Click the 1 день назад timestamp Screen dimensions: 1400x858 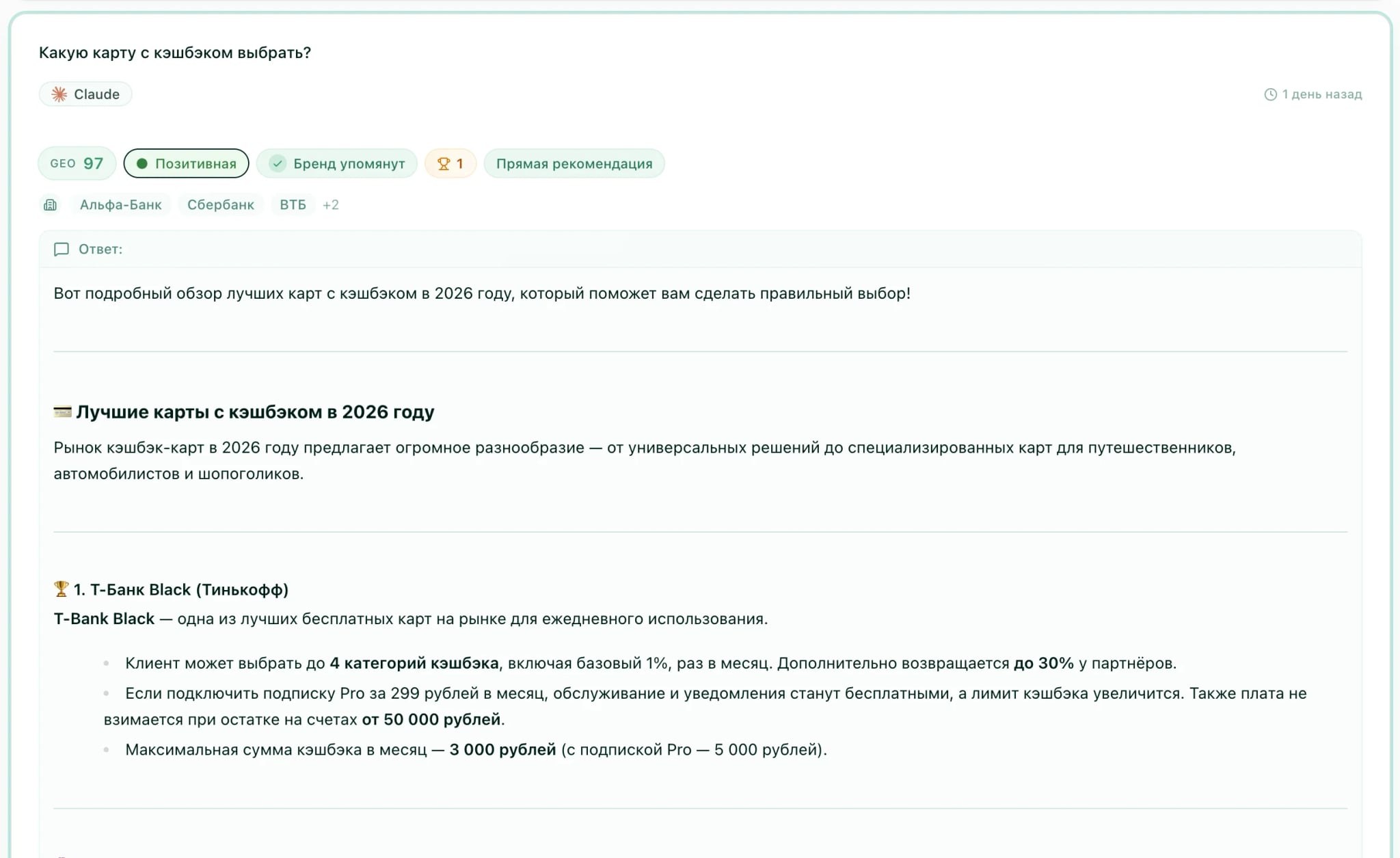click(1321, 94)
